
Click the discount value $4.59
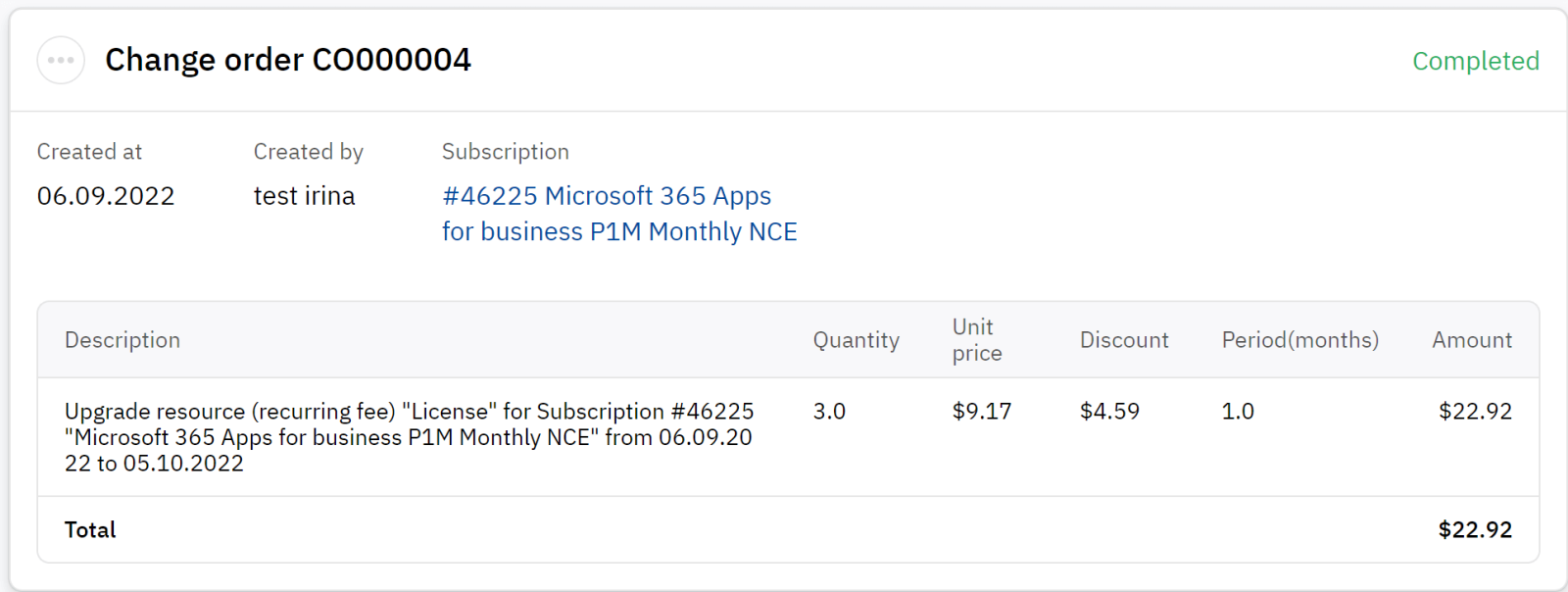point(1109,412)
